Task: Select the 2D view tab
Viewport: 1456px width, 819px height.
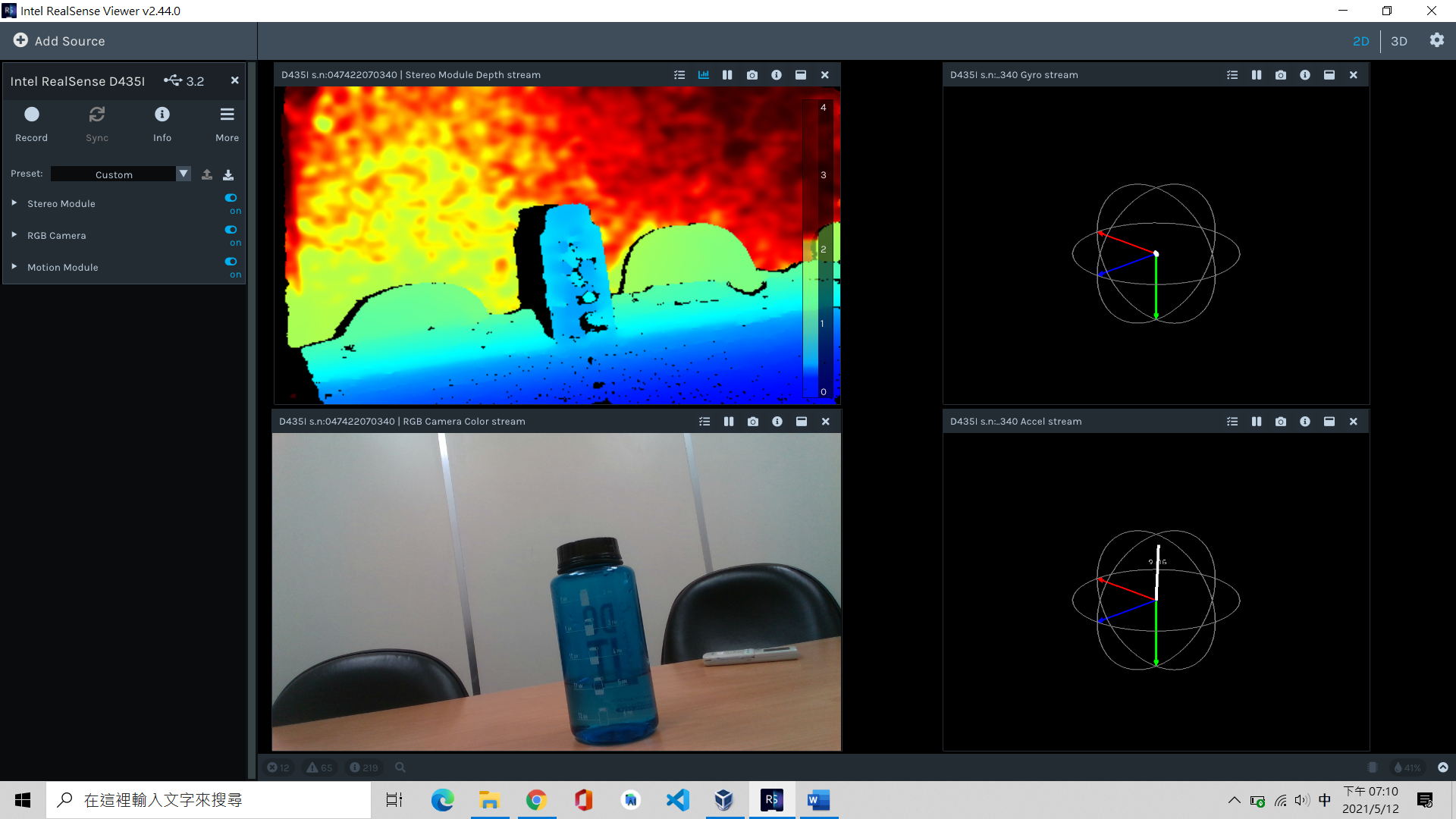Action: pos(1361,41)
